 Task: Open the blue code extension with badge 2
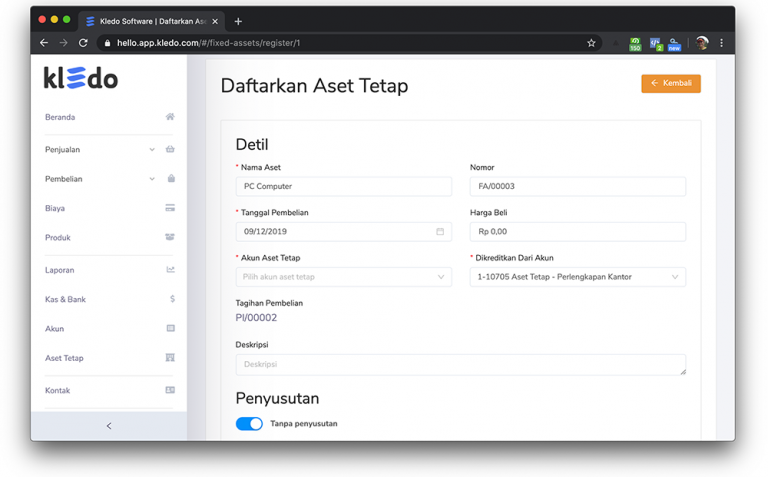(x=655, y=44)
